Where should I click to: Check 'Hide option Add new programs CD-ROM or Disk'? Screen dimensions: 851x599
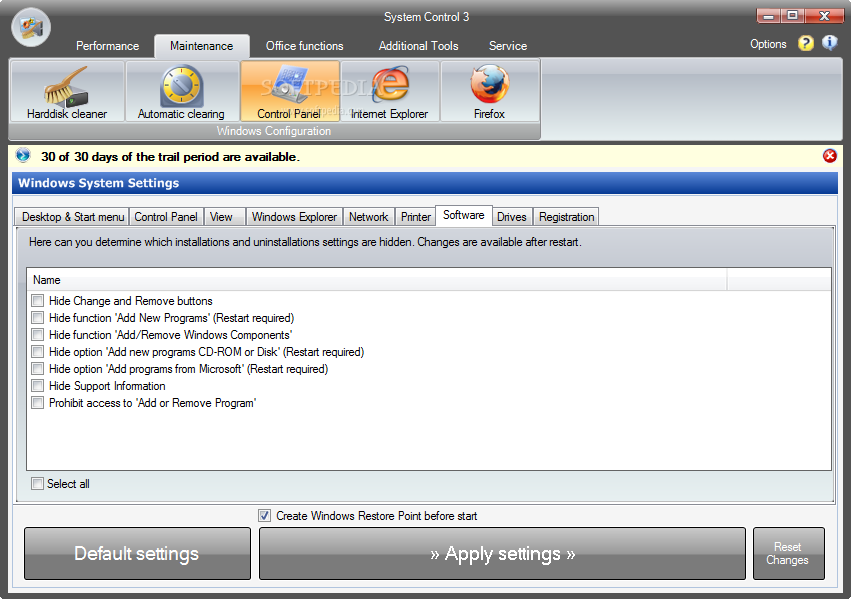pyautogui.click(x=37, y=352)
